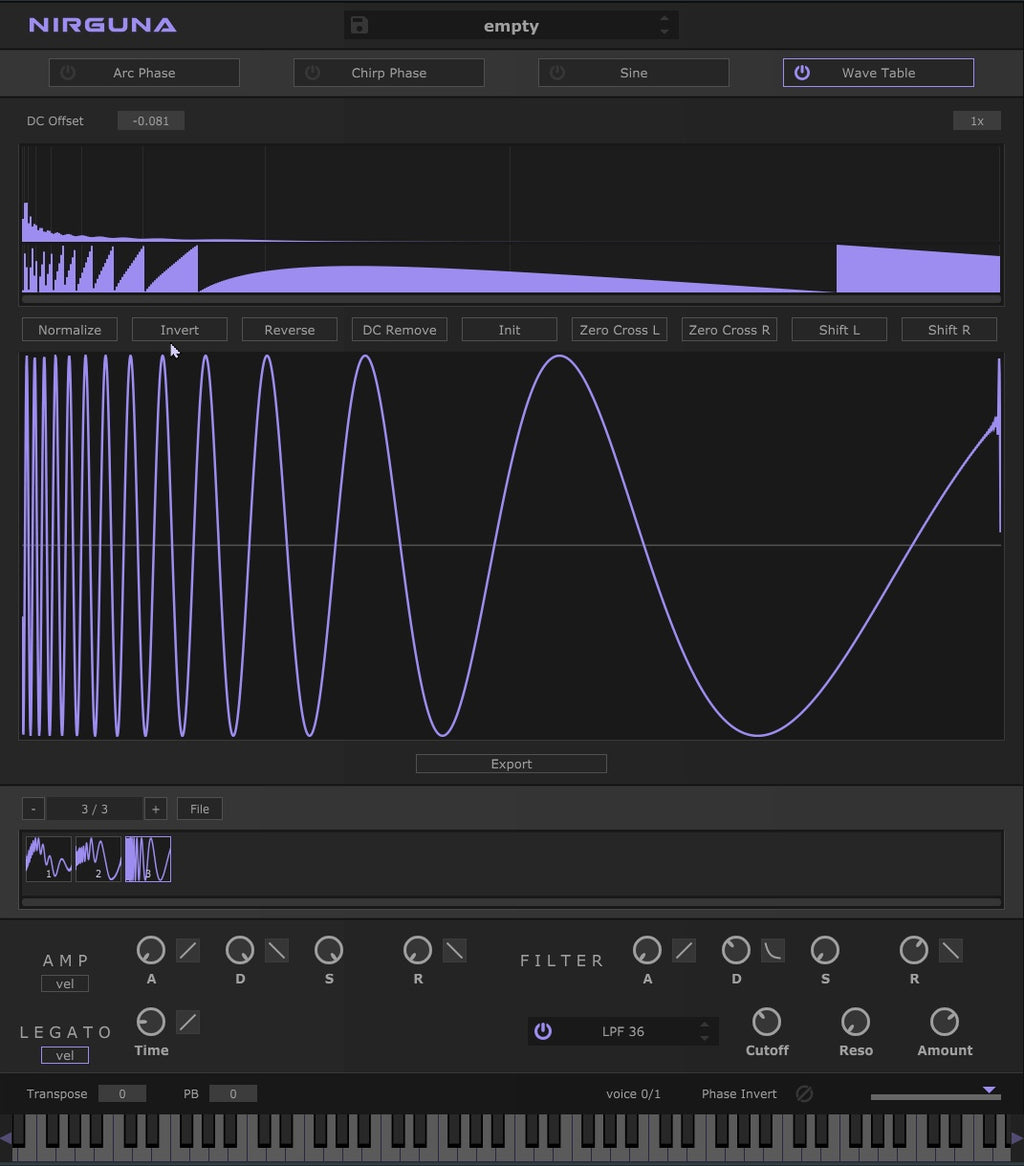Viewport: 1024px width, 1166px height.
Task: Select the Sine oscillator tab
Action: [633, 73]
